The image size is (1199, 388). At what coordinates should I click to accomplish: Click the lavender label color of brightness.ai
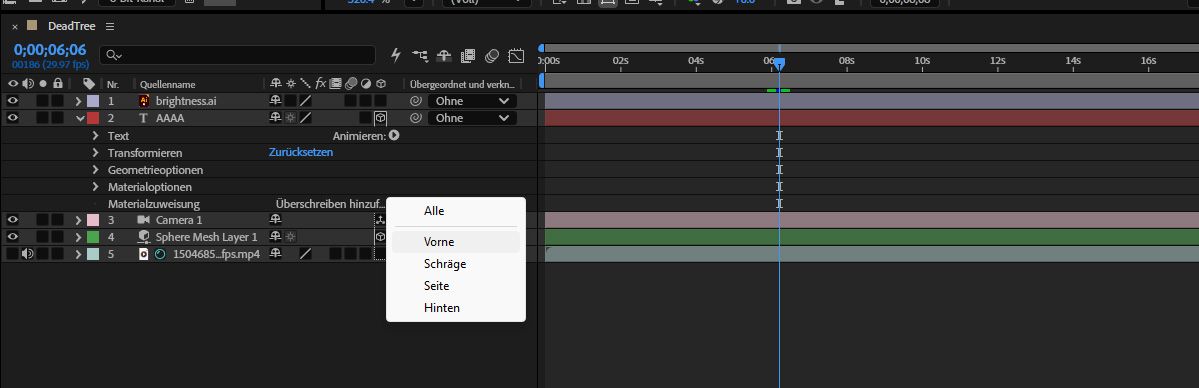(93, 100)
